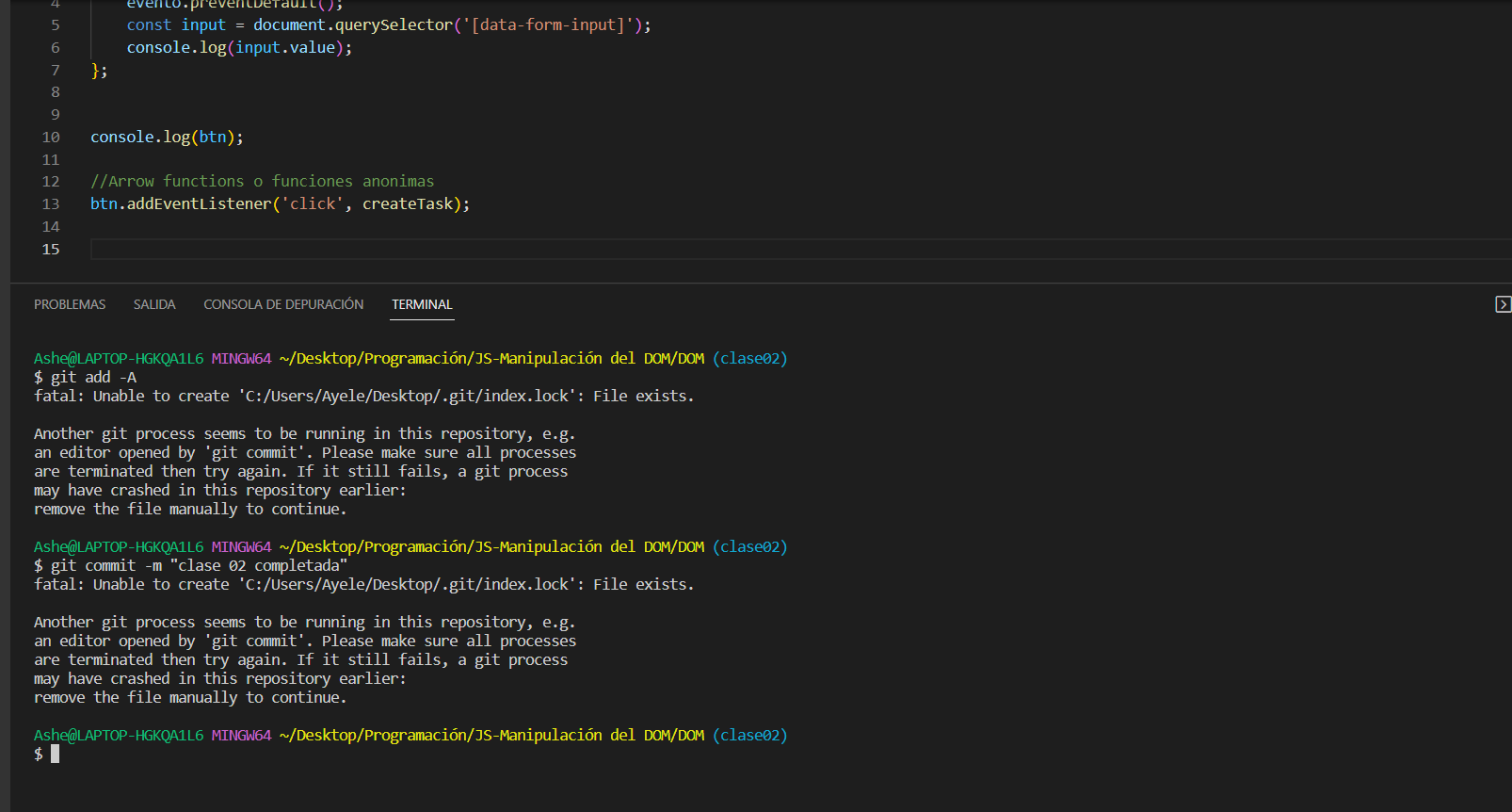Click the last terminal prompt cursor
Image resolution: width=1512 pixels, height=812 pixels.
(x=55, y=754)
